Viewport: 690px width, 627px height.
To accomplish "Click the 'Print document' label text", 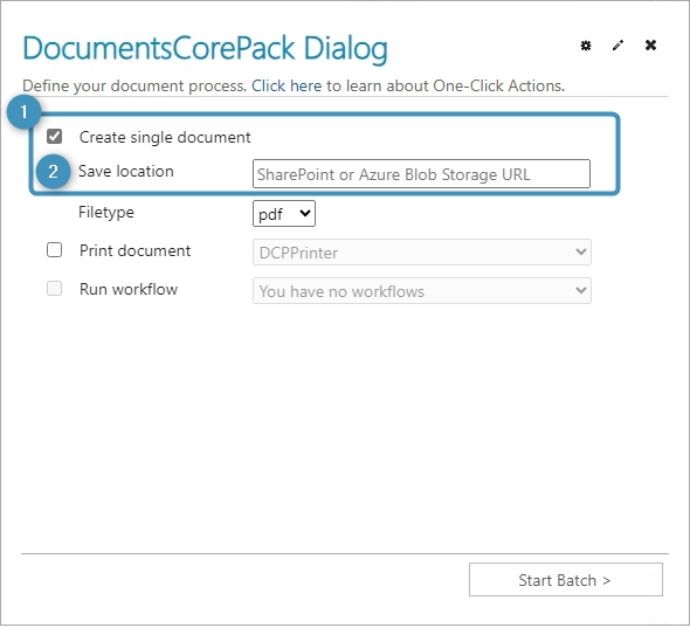I will pos(135,251).
